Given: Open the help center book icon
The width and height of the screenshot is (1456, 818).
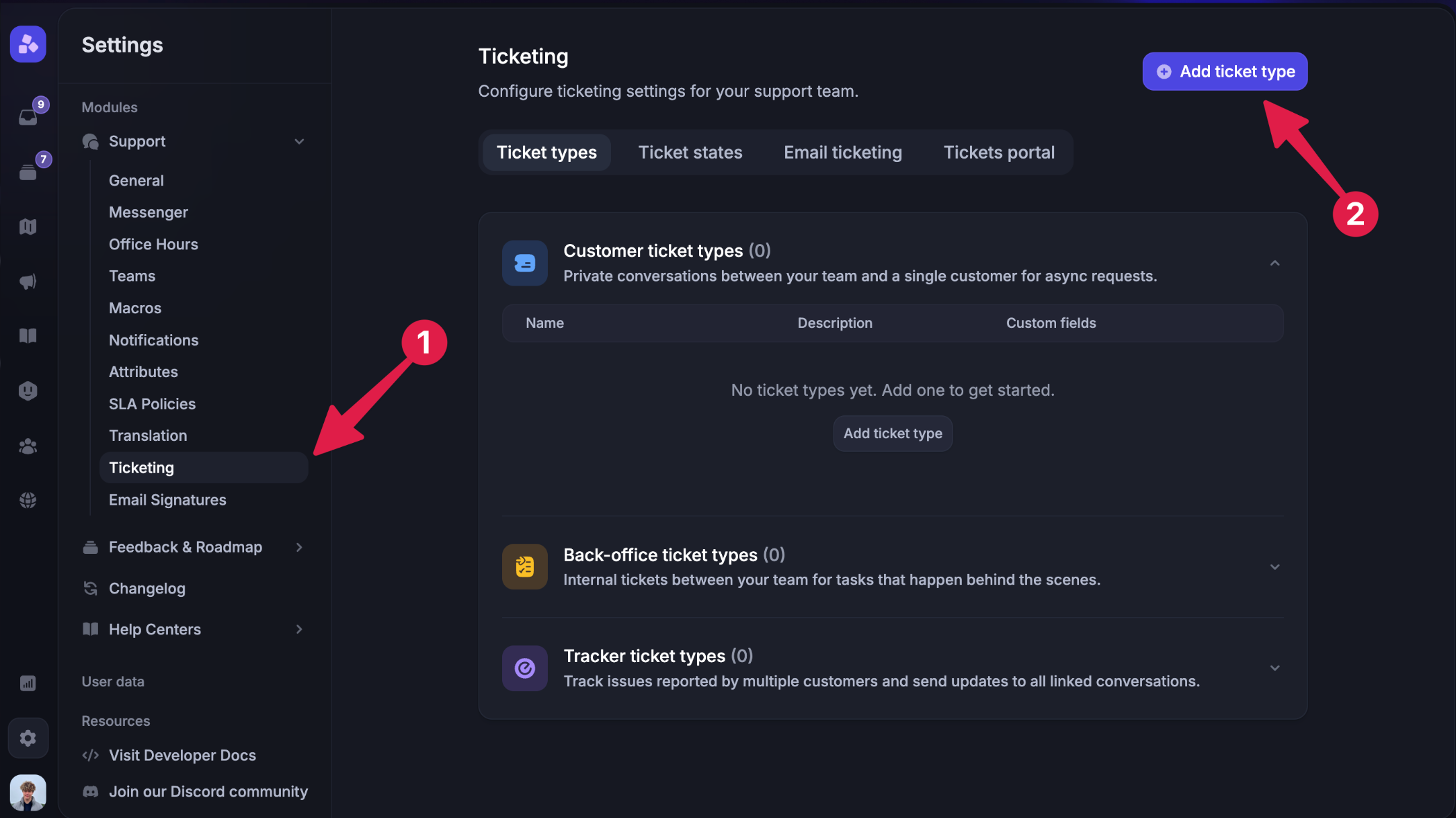Looking at the screenshot, I should pos(28,335).
